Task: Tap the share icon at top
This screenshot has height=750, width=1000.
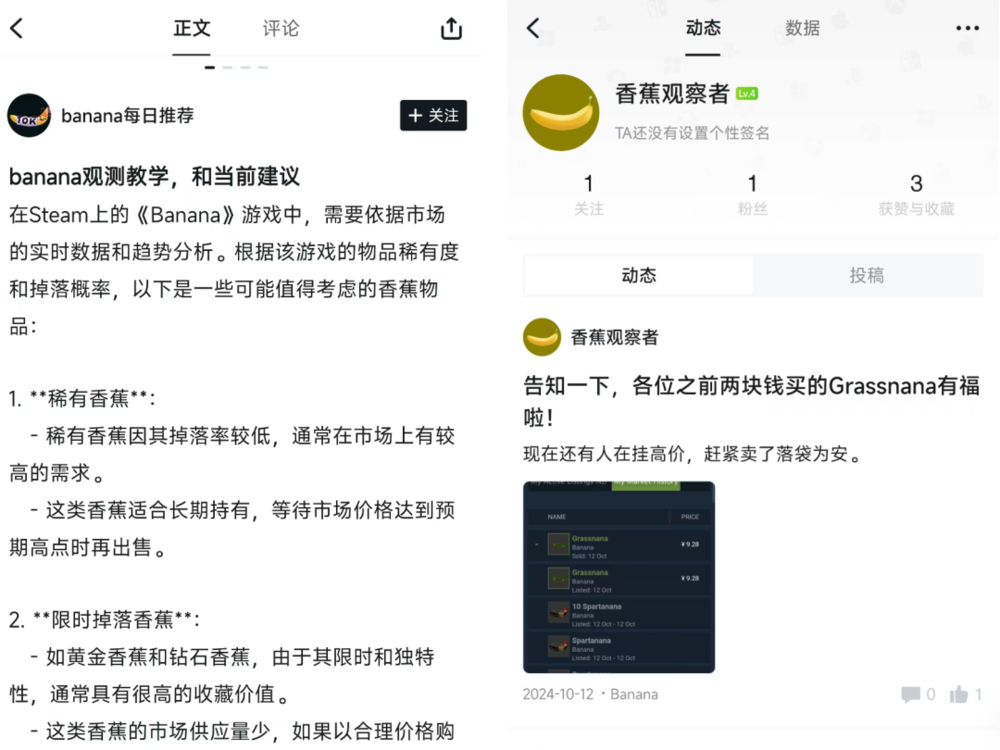Action: click(x=452, y=28)
